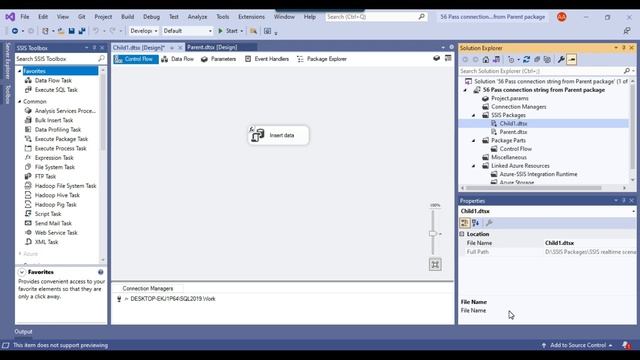Collapse the Linked Azure Resources node
The image size is (640, 360).
[x=474, y=166]
